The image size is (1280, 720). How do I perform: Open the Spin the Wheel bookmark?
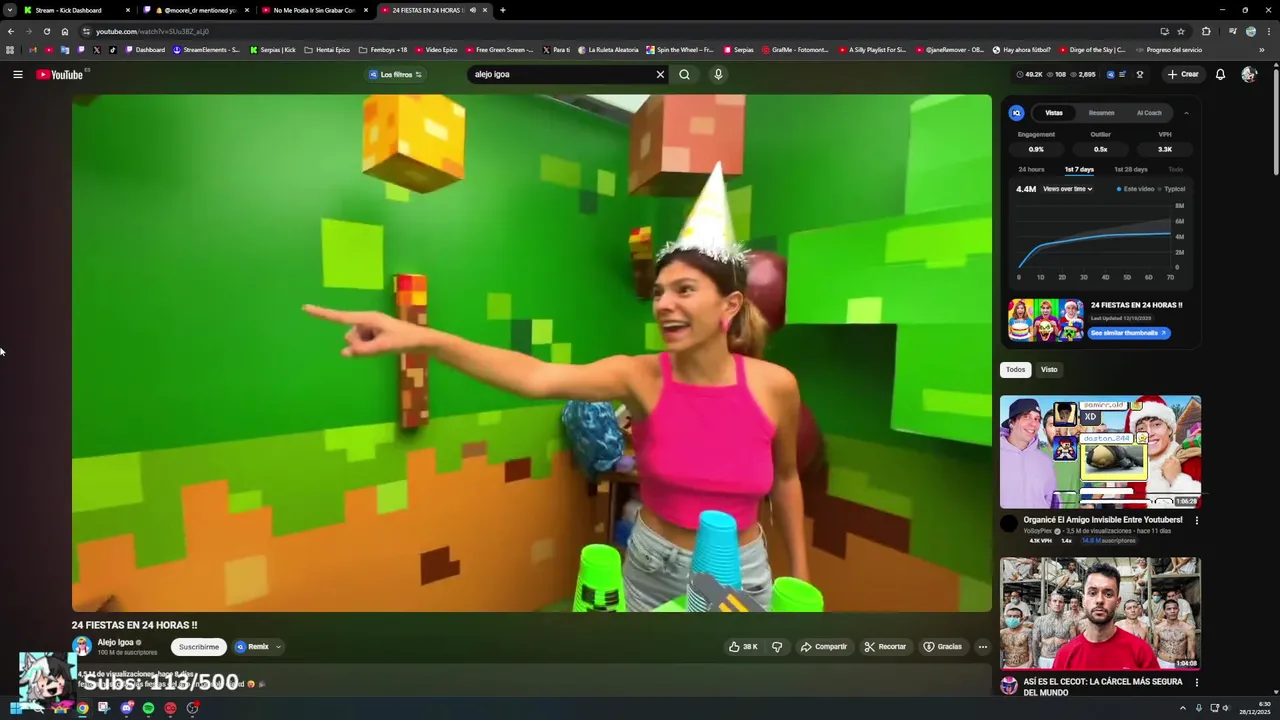[680, 49]
